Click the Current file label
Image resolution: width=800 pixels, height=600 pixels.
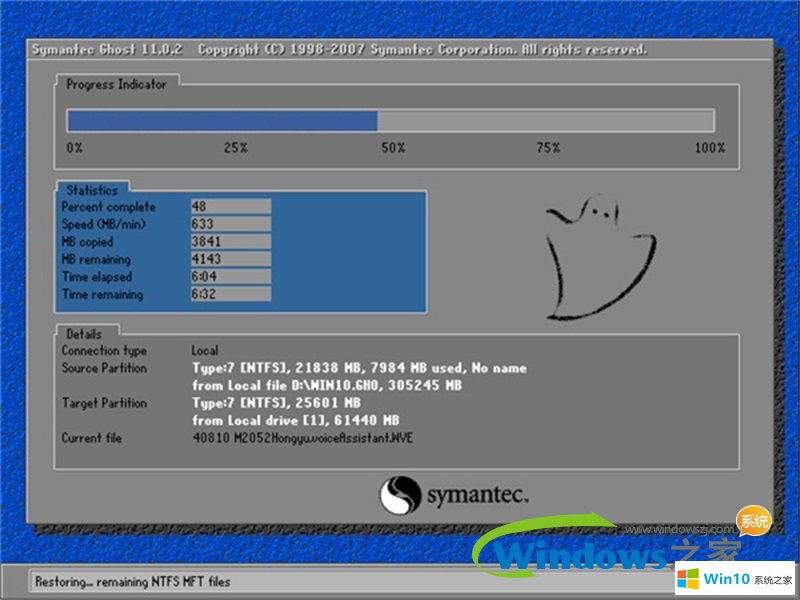pos(92,438)
